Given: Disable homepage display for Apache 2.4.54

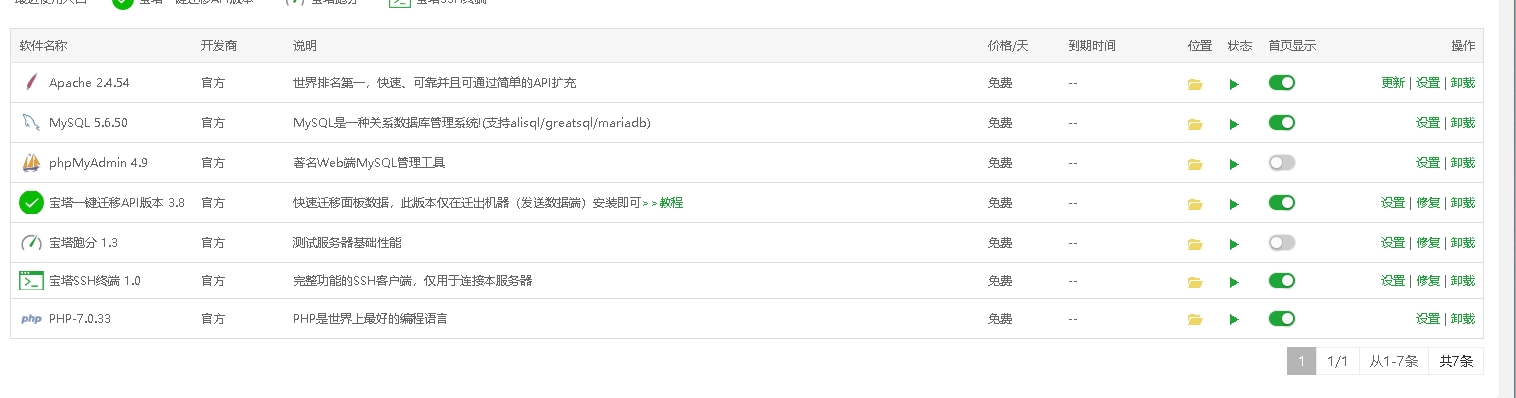Looking at the screenshot, I should (1281, 82).
